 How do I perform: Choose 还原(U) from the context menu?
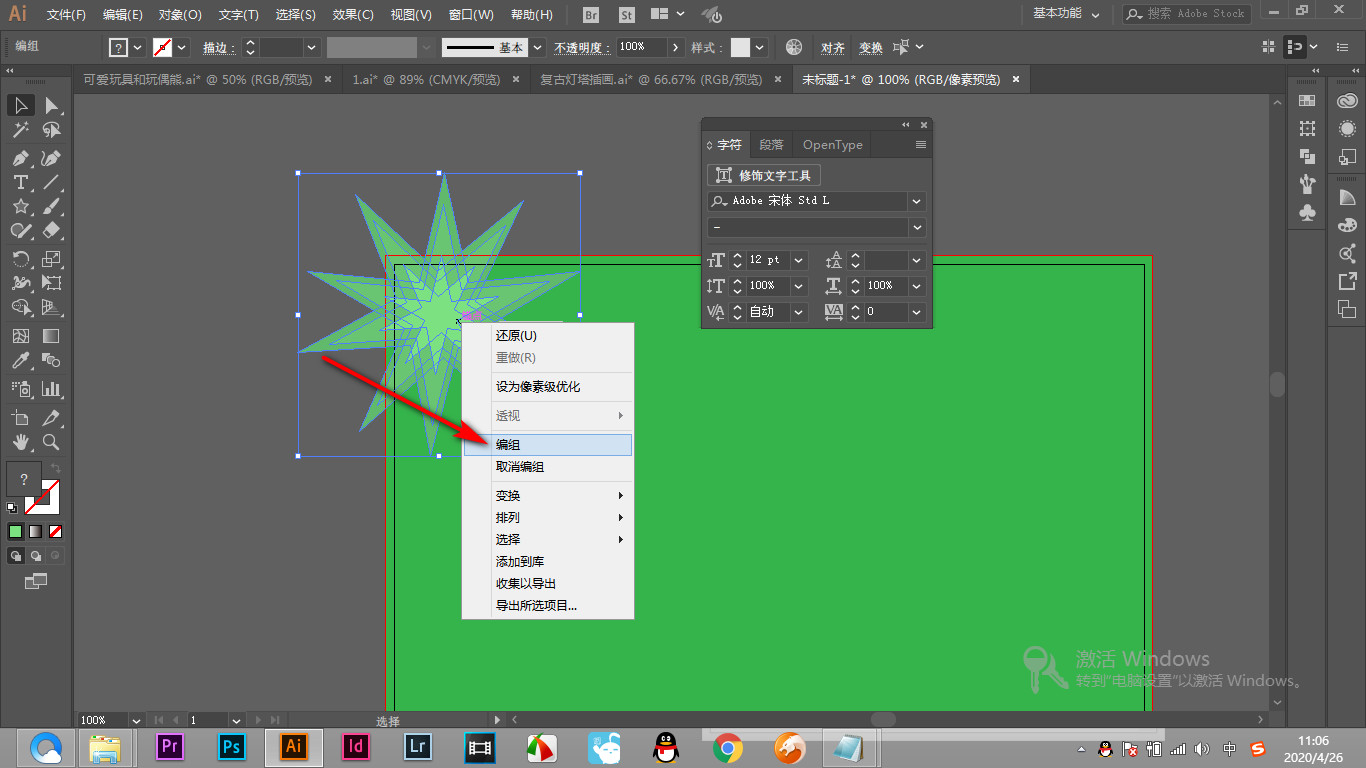548,336
